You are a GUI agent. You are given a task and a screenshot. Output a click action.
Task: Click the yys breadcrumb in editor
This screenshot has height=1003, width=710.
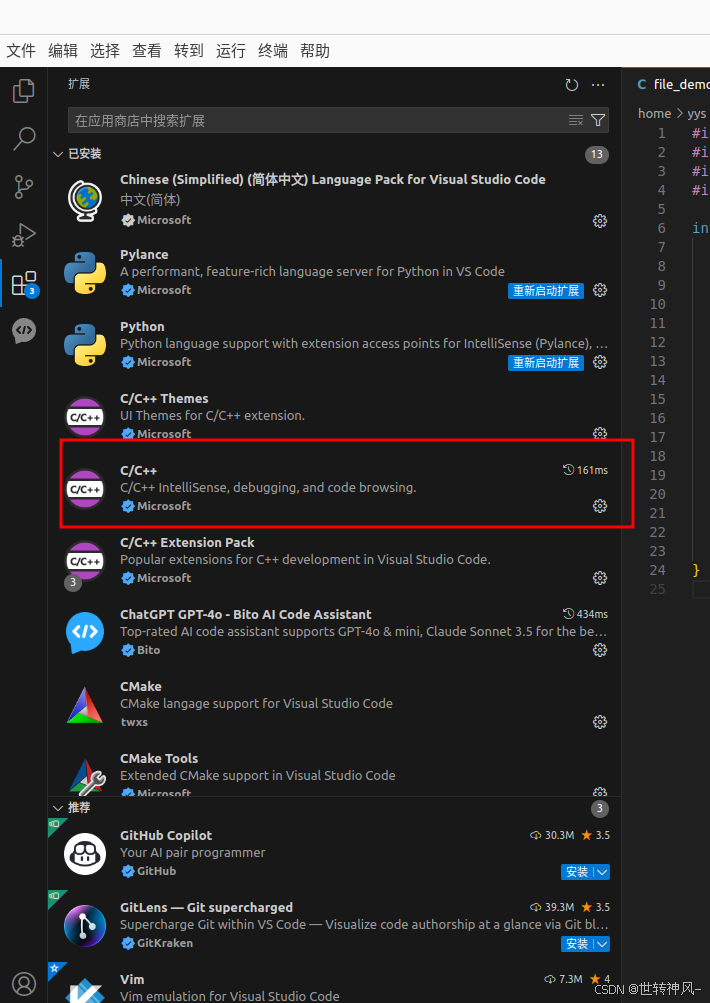(697, 114)
